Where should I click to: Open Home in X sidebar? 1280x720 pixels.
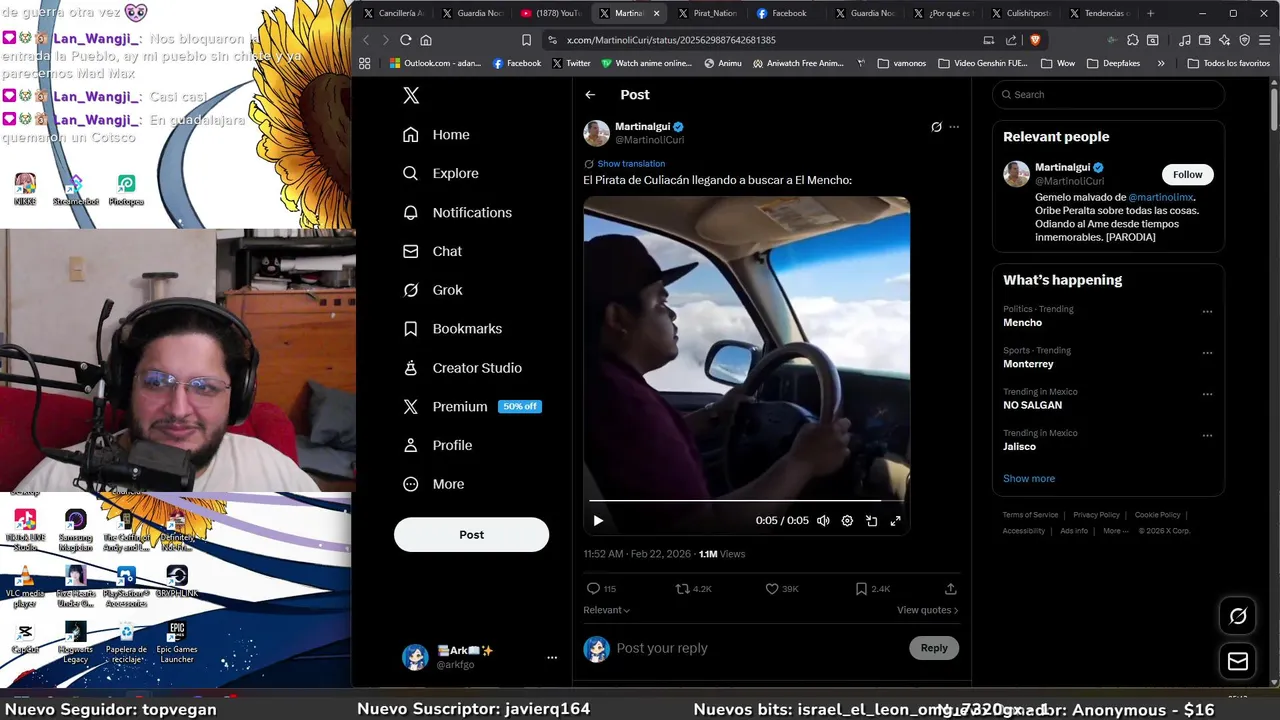point(436,135)
